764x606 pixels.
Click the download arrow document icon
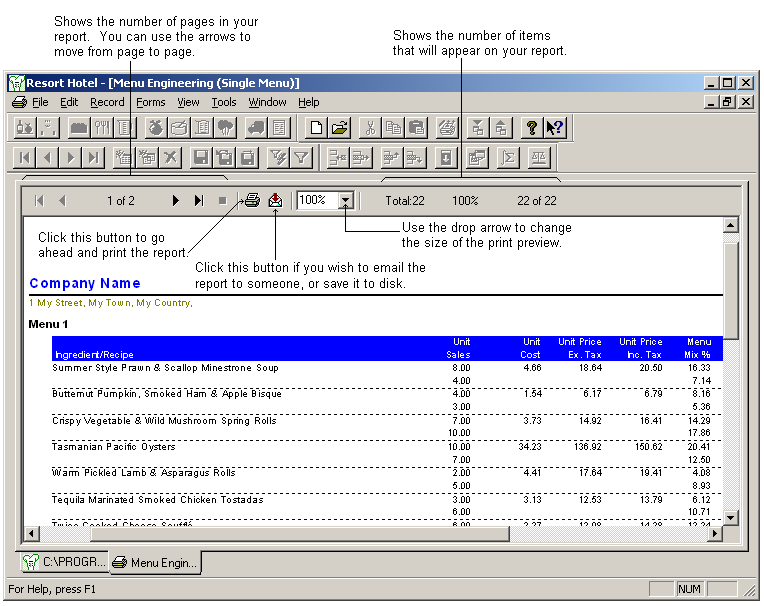click(x=446, y=157)
